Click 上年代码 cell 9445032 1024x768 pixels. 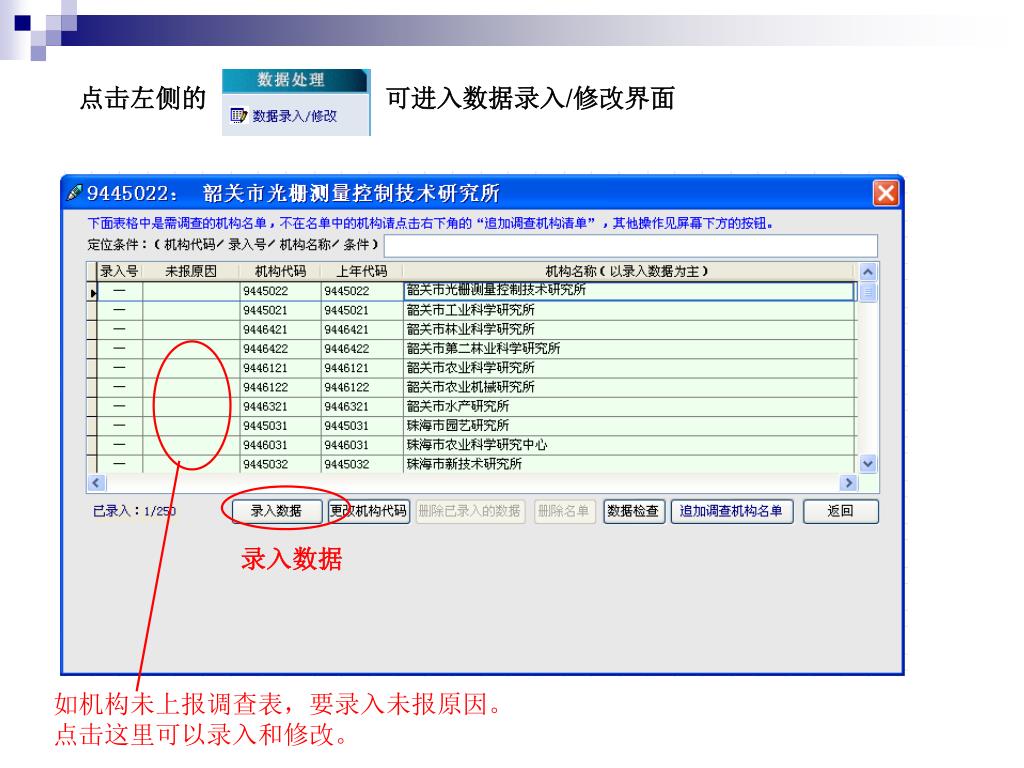[x=362, y=464]
